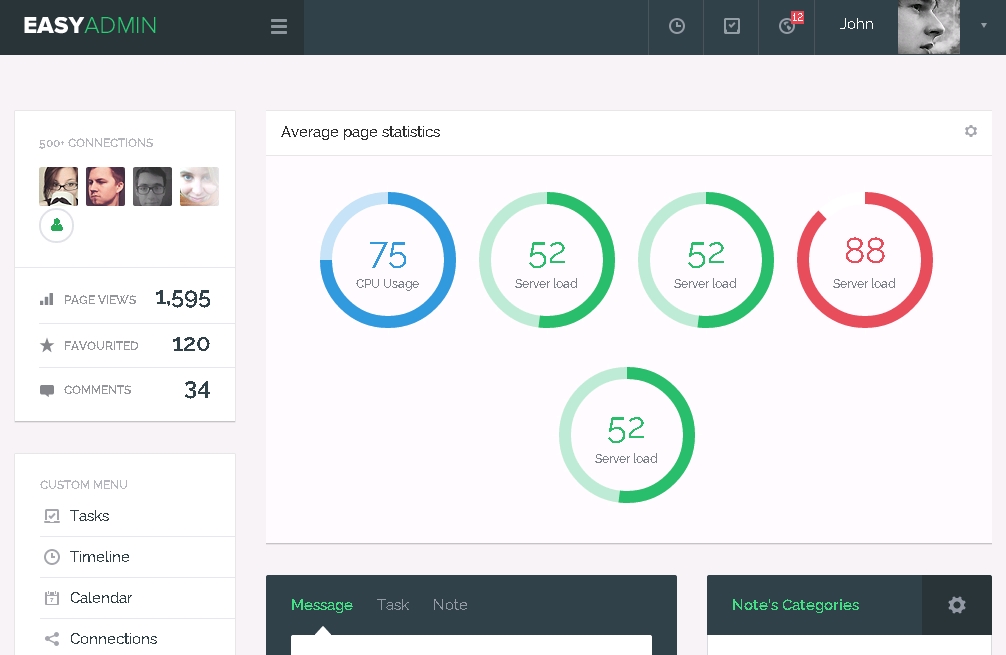Click John's profile avatar photo
The height and width of the screenshot is (655, 1006).
tap(928, 27)
